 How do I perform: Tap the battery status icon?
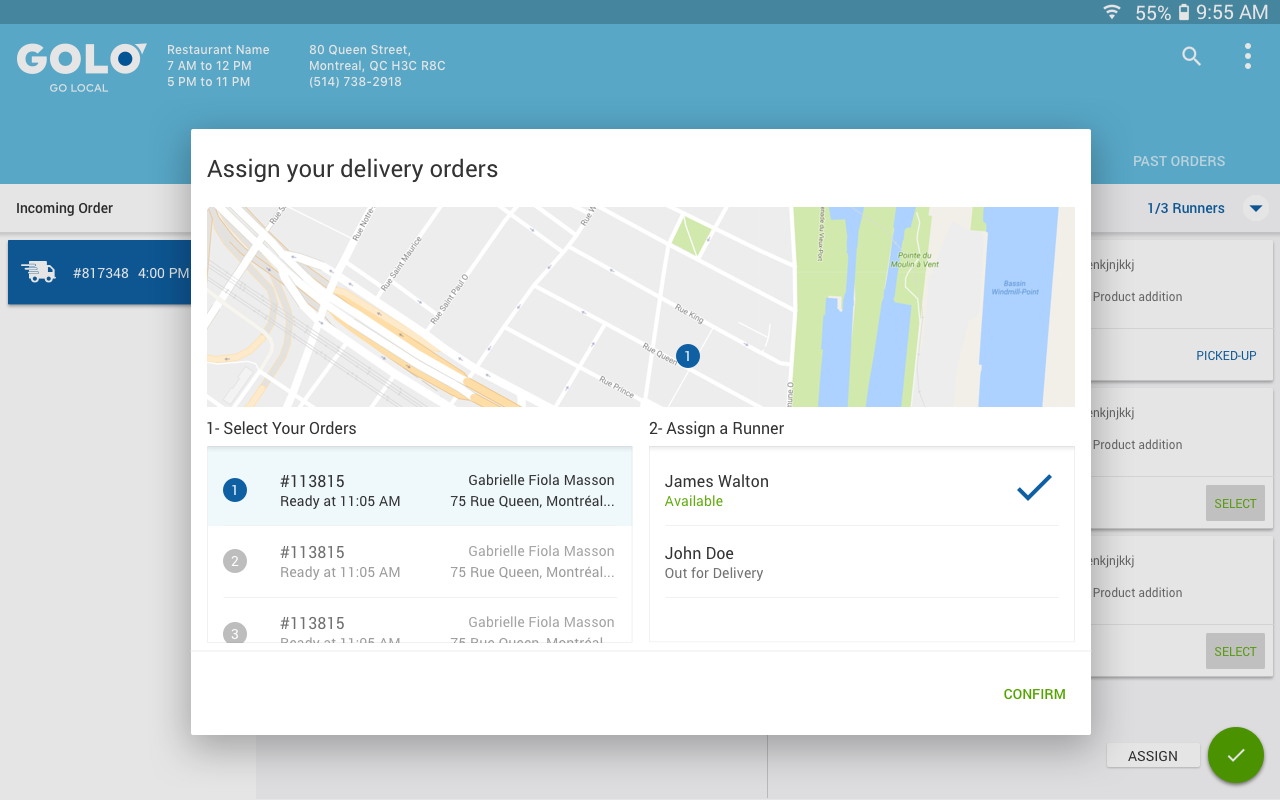pos(1184,12)
